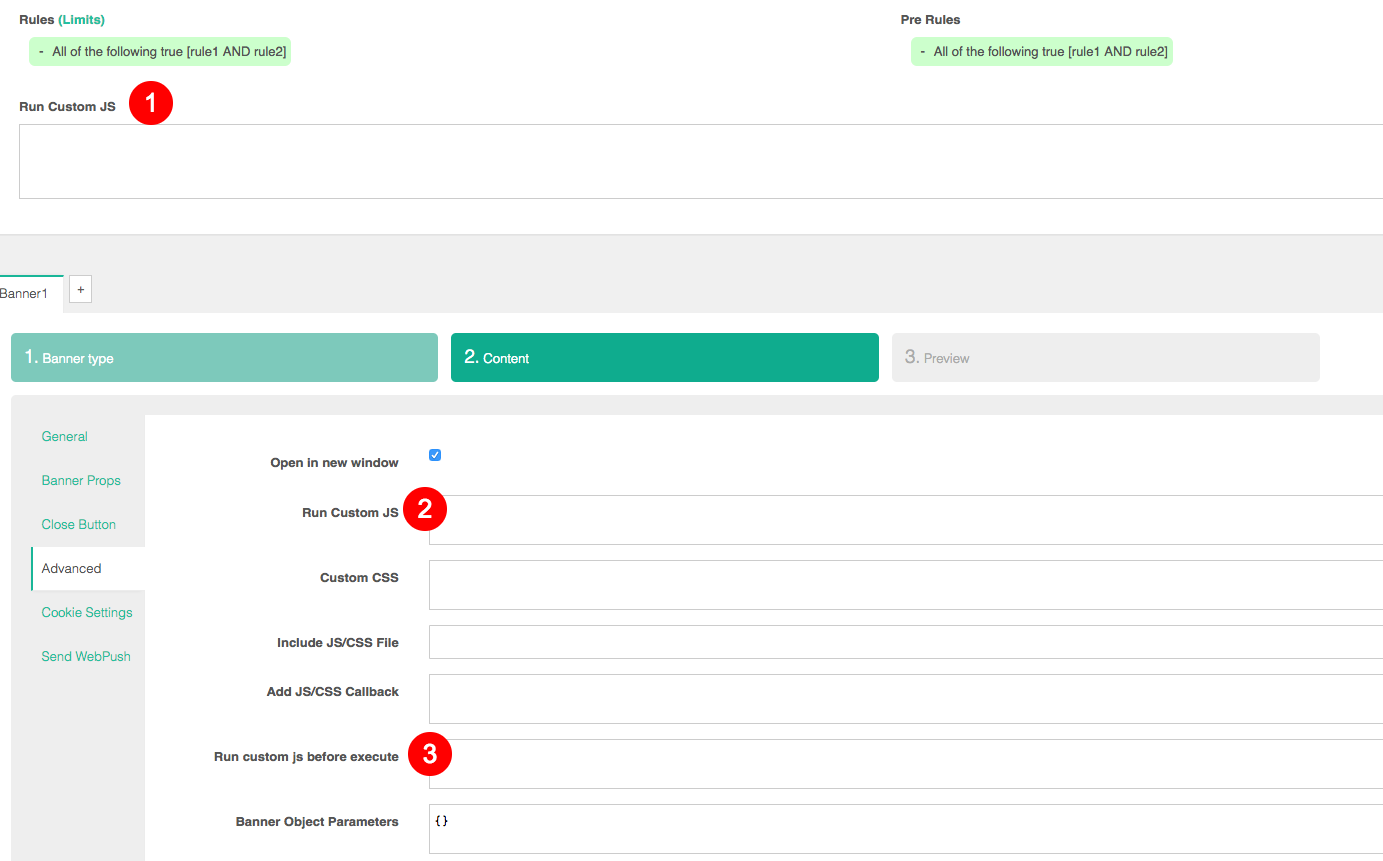Image resolution: width=1383 pixels, height=861 pixels.
Task: Click the Add JS/CSS Callback textarea
Action: (906, 699)
